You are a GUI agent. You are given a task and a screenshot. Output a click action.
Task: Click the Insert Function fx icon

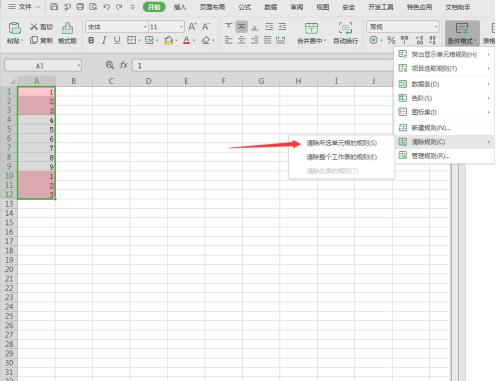124,65
